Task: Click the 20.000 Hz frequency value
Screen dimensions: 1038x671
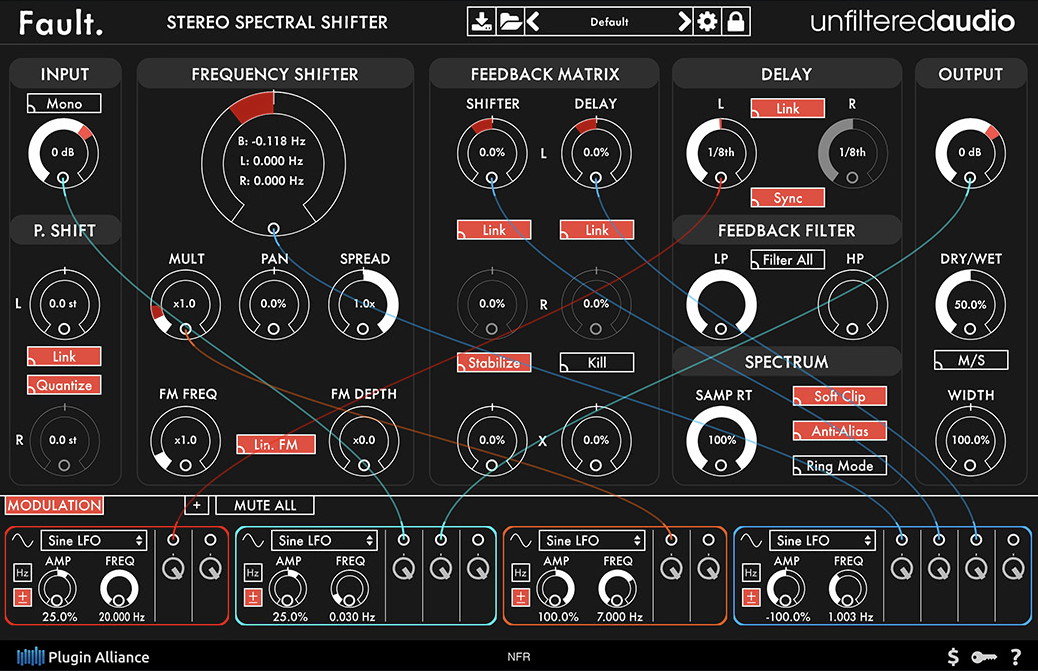Action: pyautogui.click(x=119, y=618)
